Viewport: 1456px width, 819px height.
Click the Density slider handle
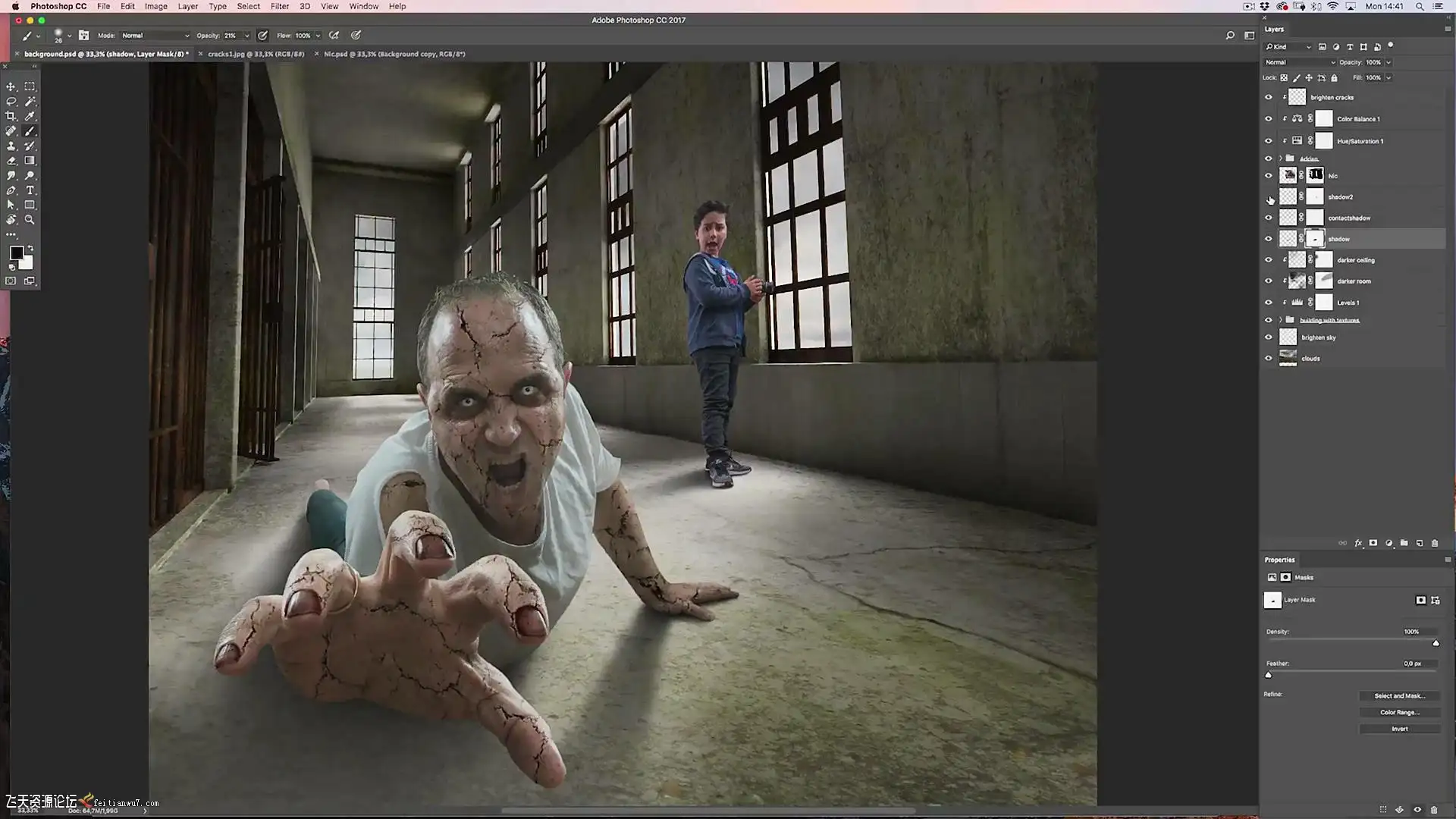[1436, 644]
